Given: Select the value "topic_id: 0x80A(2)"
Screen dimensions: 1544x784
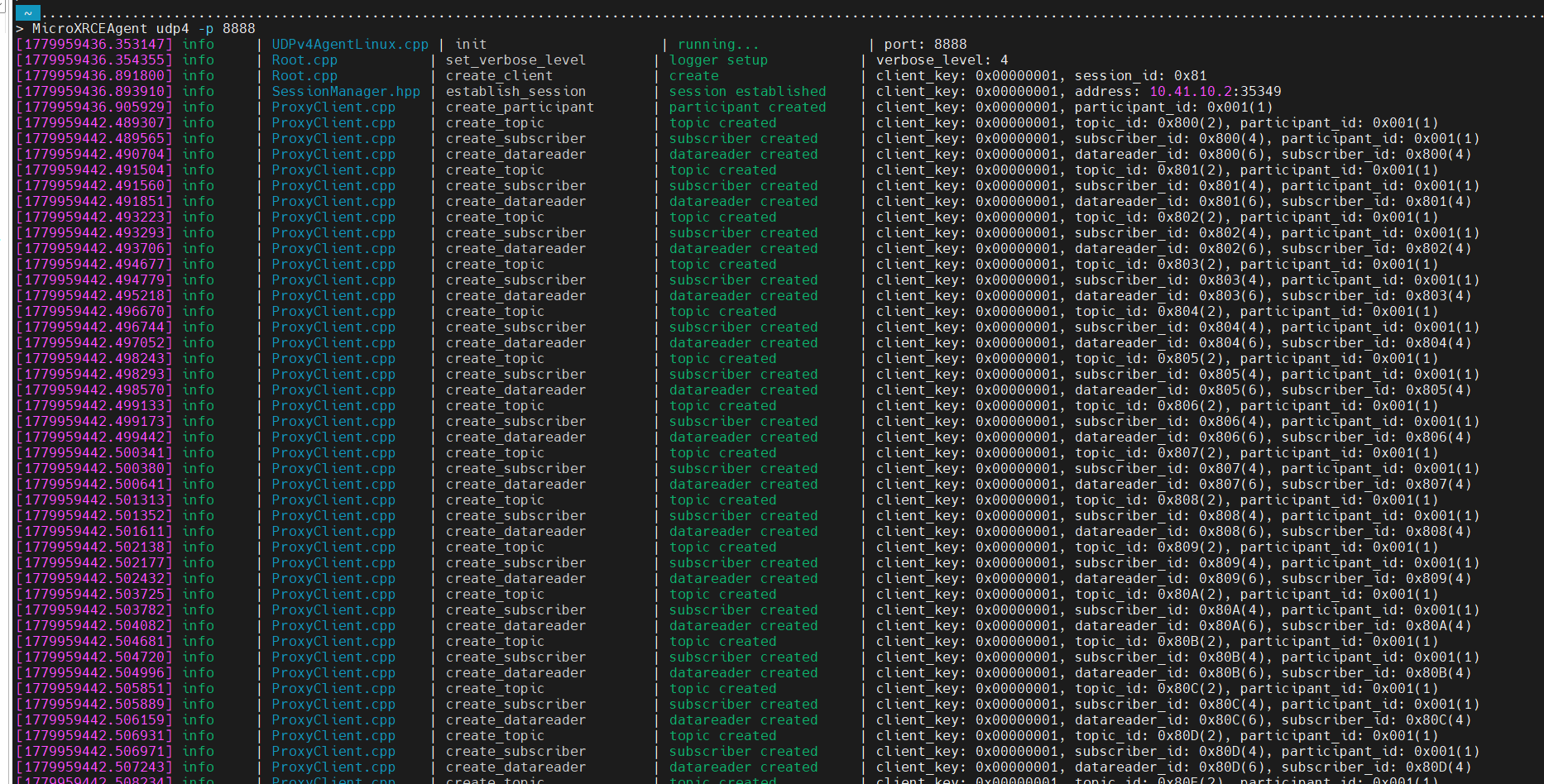Looking at the screenshot, I should (1148, 594).
